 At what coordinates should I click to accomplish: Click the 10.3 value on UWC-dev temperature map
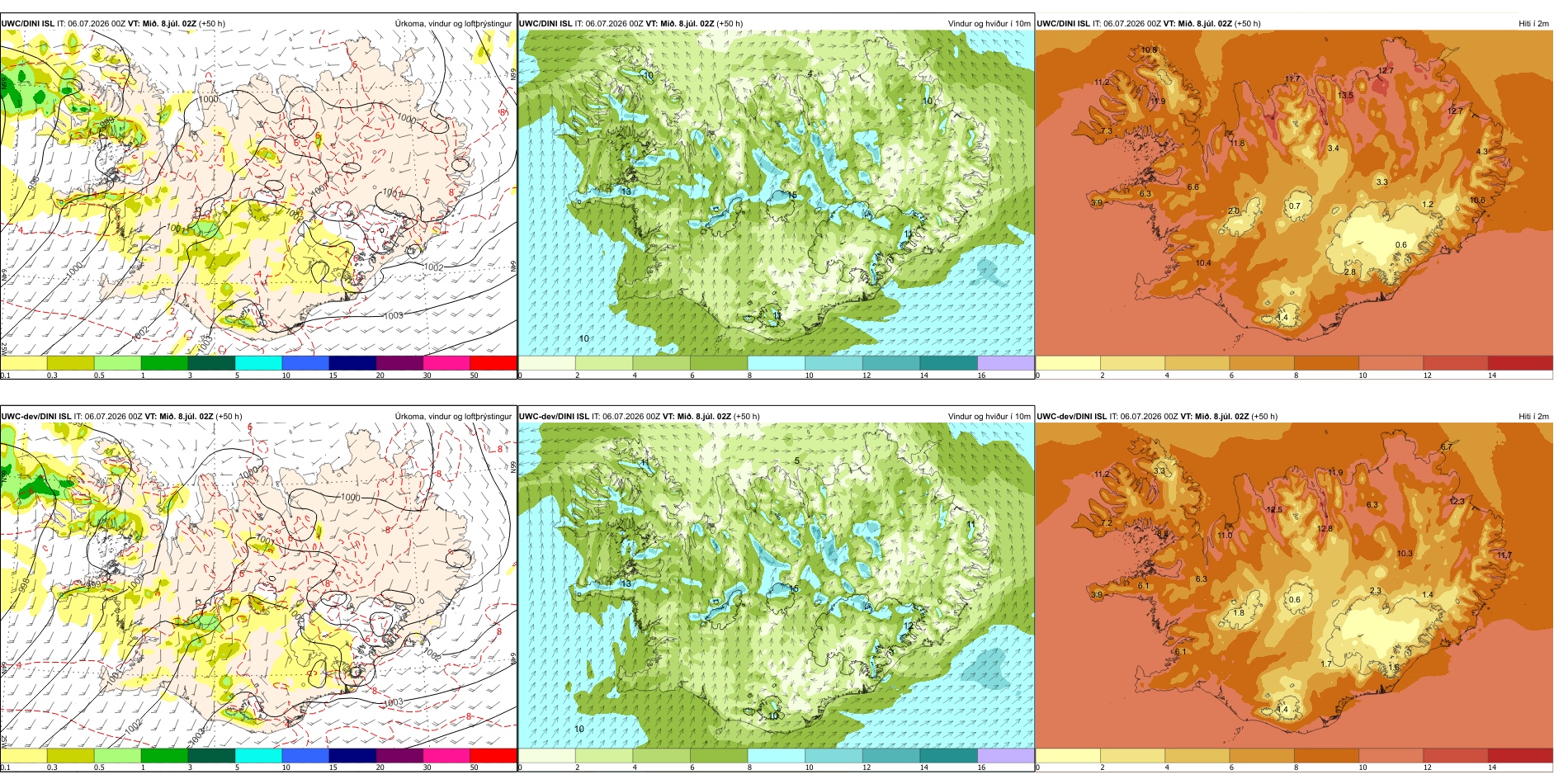[1405, 554]
